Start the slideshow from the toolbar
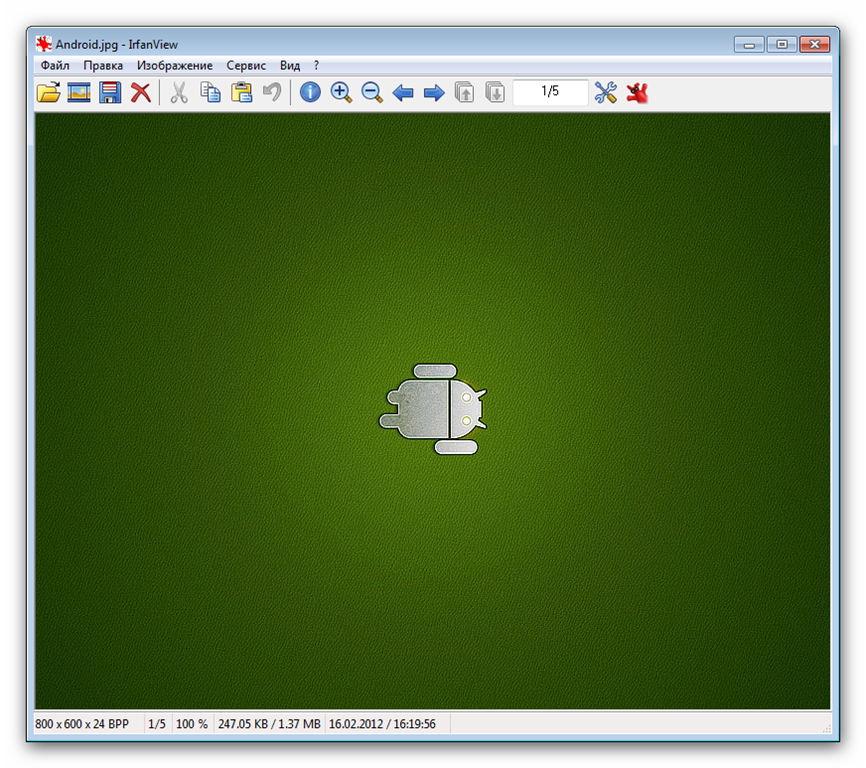This screenshot has width=866, height=768. pos(79,93)
